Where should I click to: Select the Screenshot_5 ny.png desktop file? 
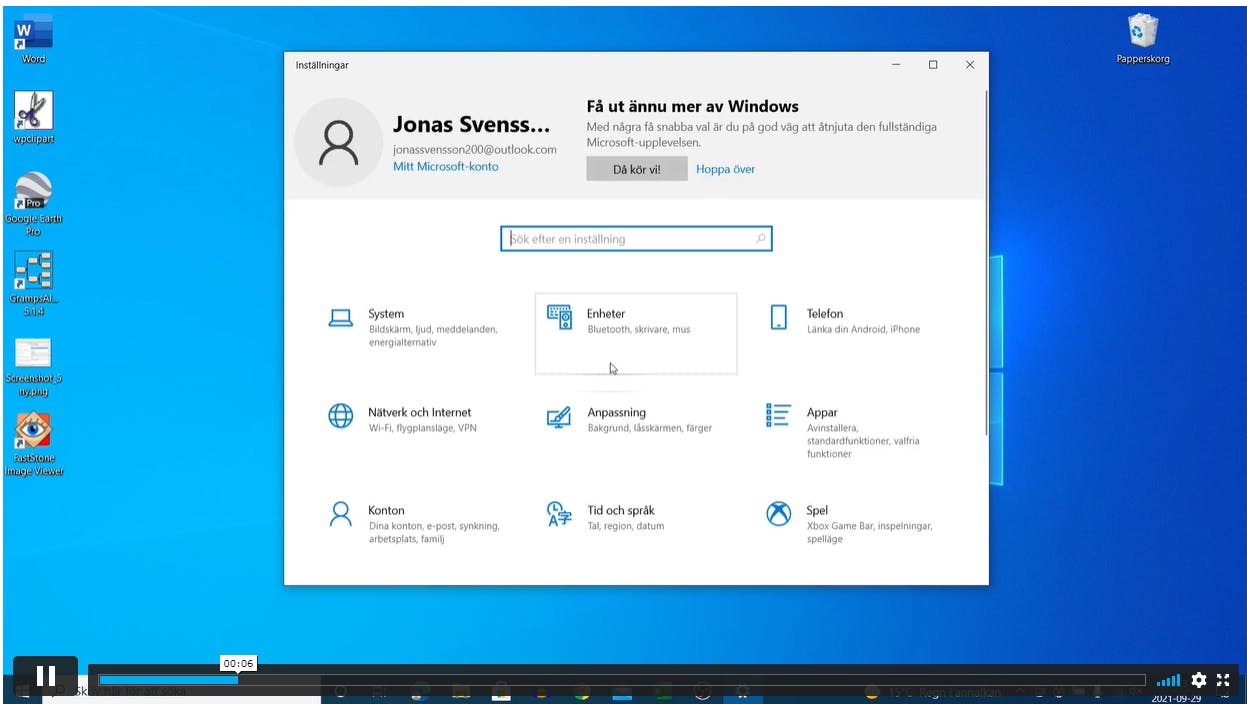tap(33, 367)
